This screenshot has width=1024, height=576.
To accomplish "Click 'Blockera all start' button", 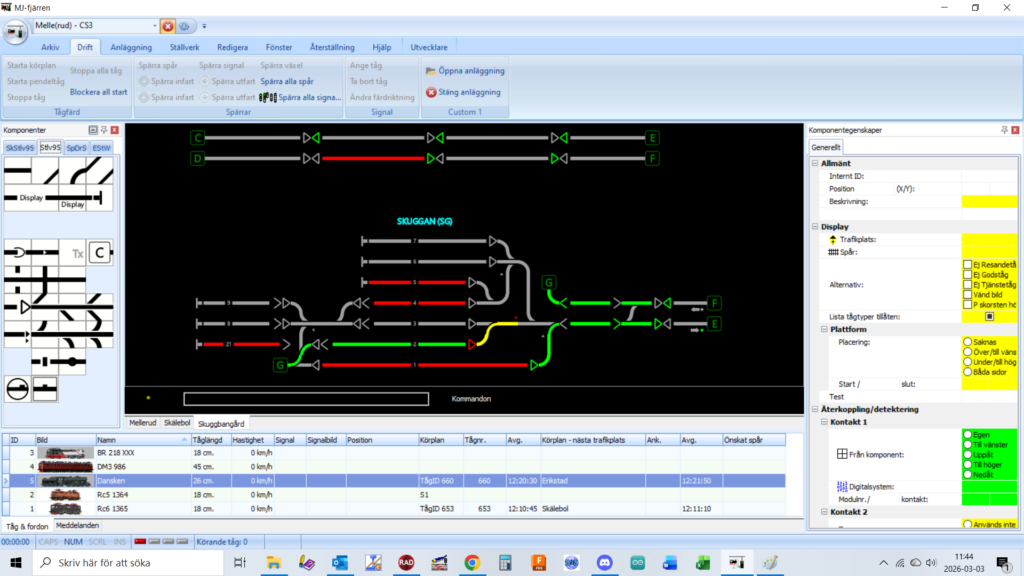I will (99, 91).
